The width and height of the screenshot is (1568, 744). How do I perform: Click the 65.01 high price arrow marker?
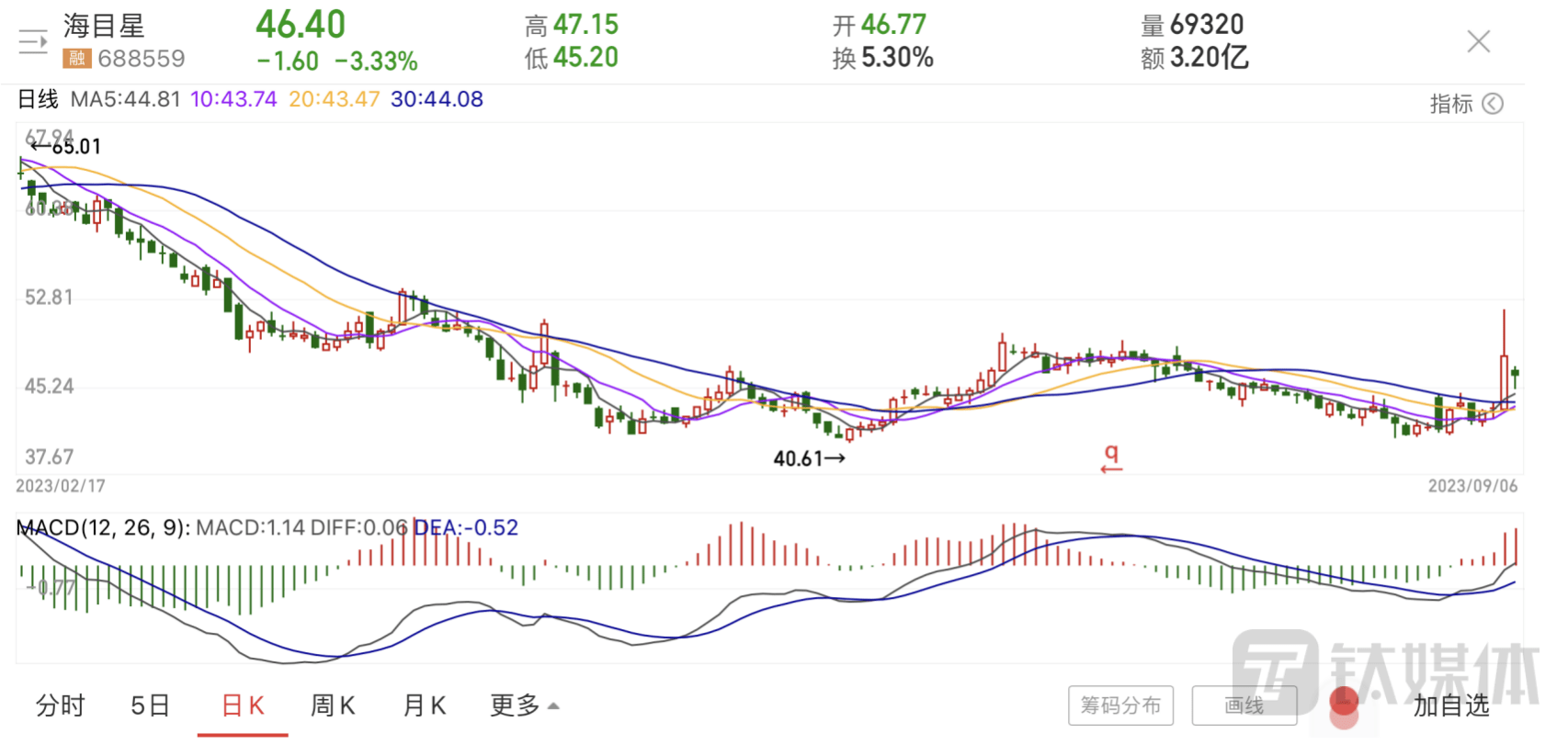(x=66, y=146)
